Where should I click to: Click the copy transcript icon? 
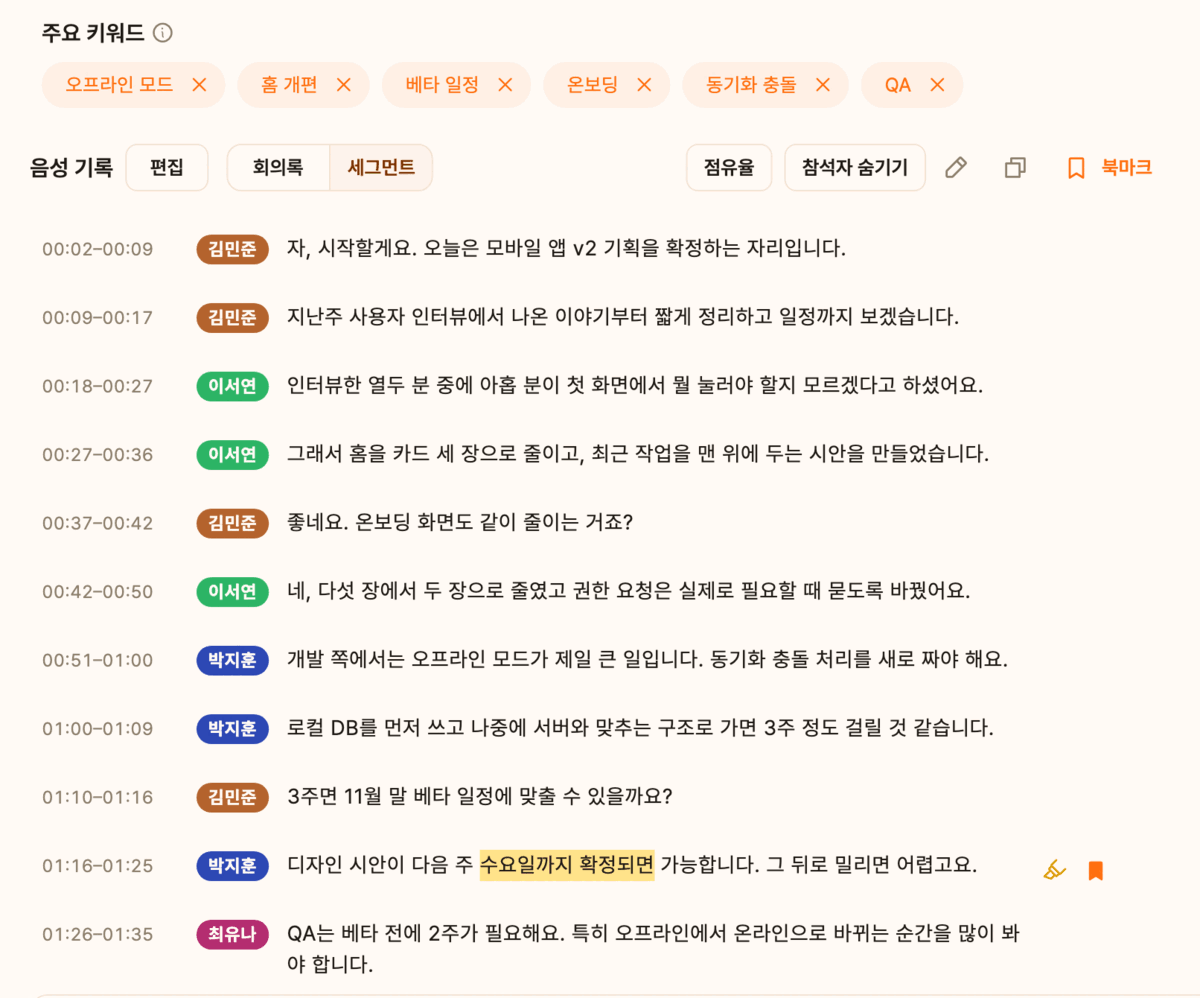(x=1015, y=167)
